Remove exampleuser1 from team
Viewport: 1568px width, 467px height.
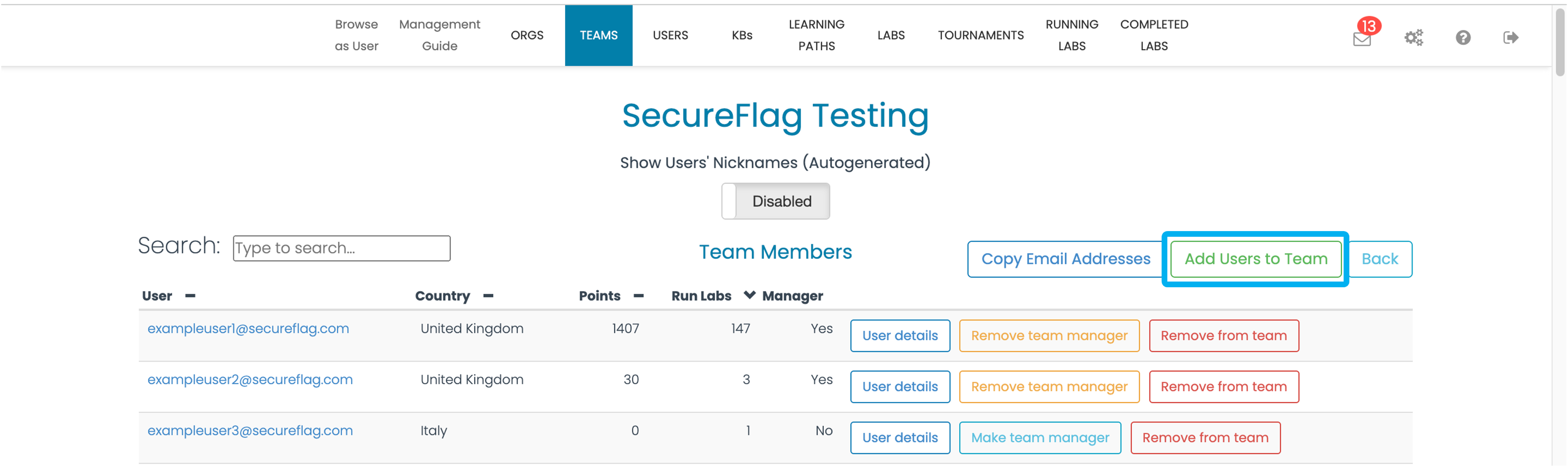click(x=1224, y=336)
